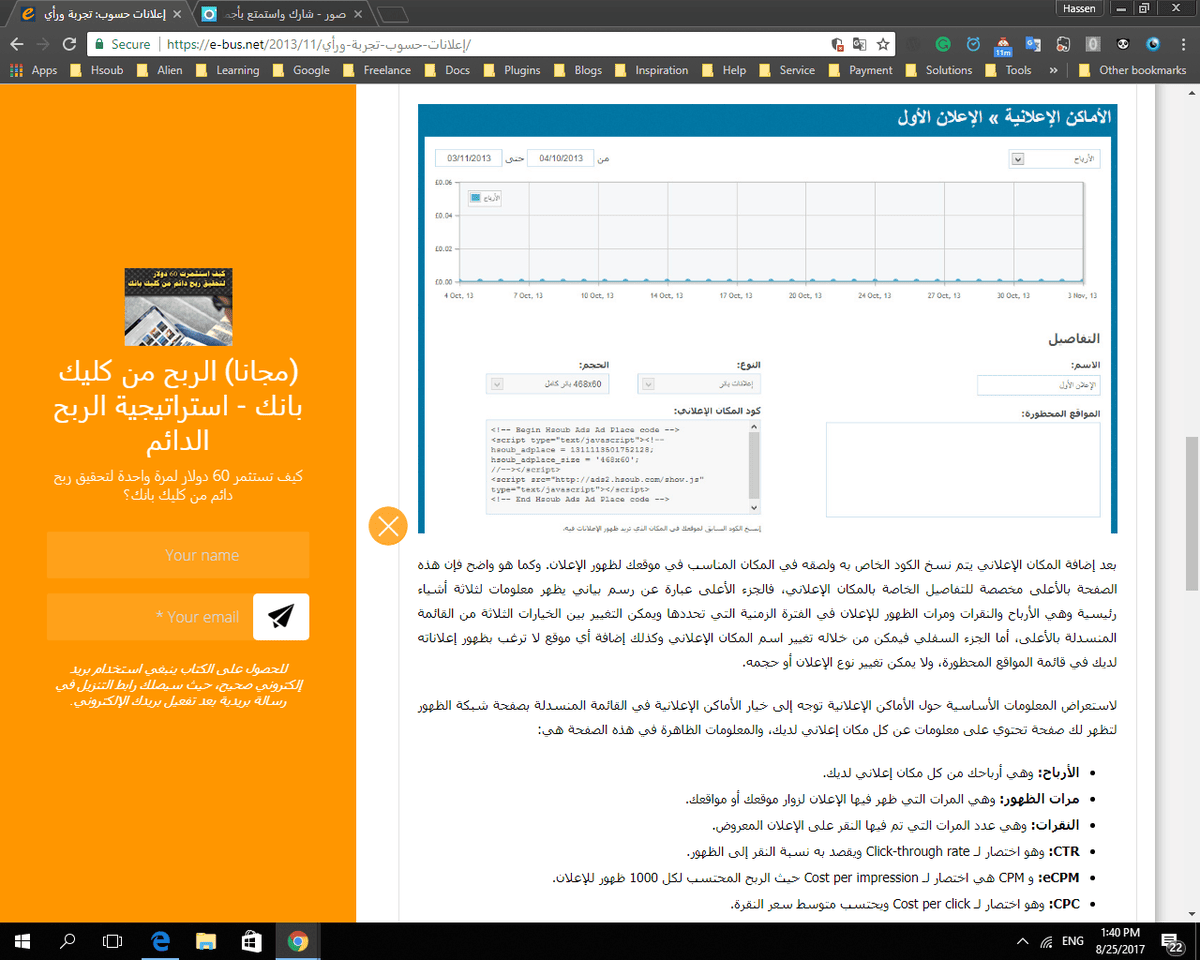Open the Google Translate extension icon

(1033, 44)
